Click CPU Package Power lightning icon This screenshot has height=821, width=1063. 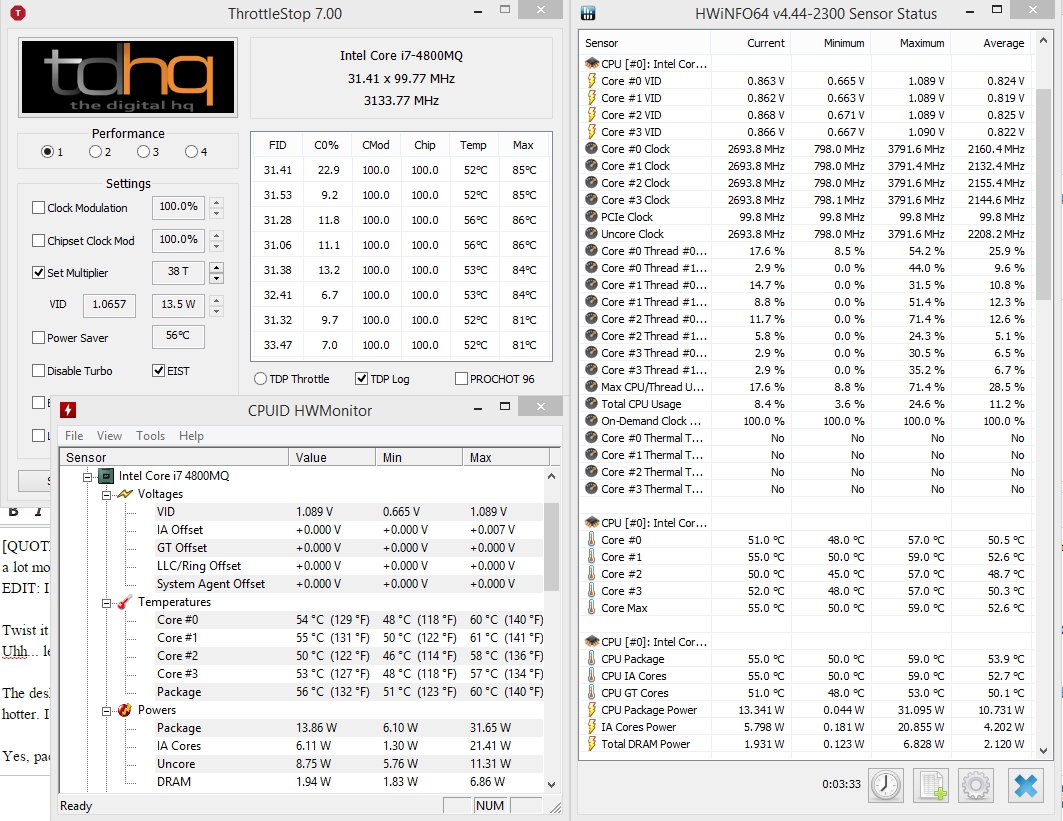click(591, 710)
